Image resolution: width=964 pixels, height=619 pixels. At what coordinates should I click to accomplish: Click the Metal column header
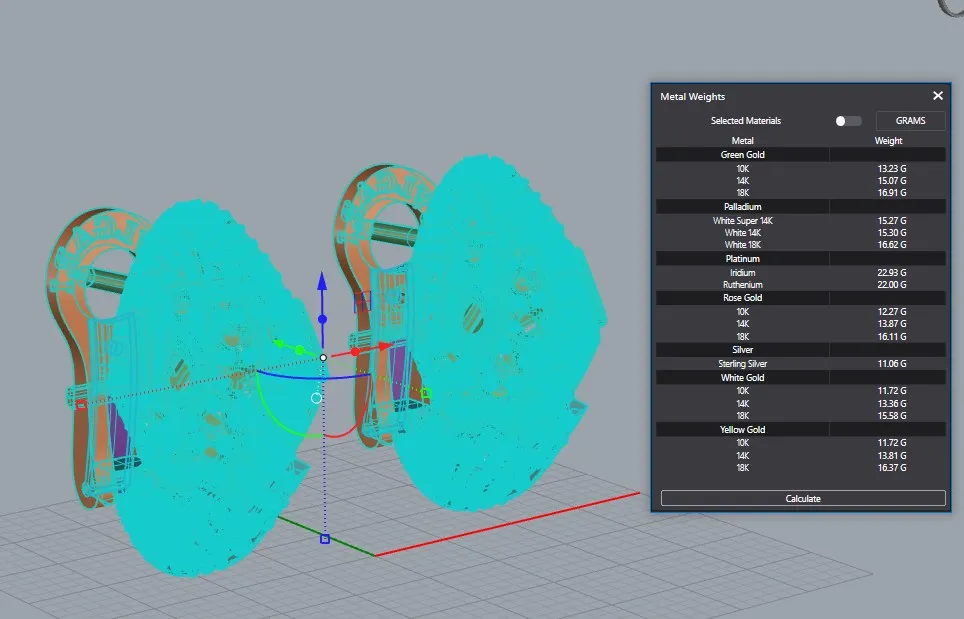click(743, 141)
